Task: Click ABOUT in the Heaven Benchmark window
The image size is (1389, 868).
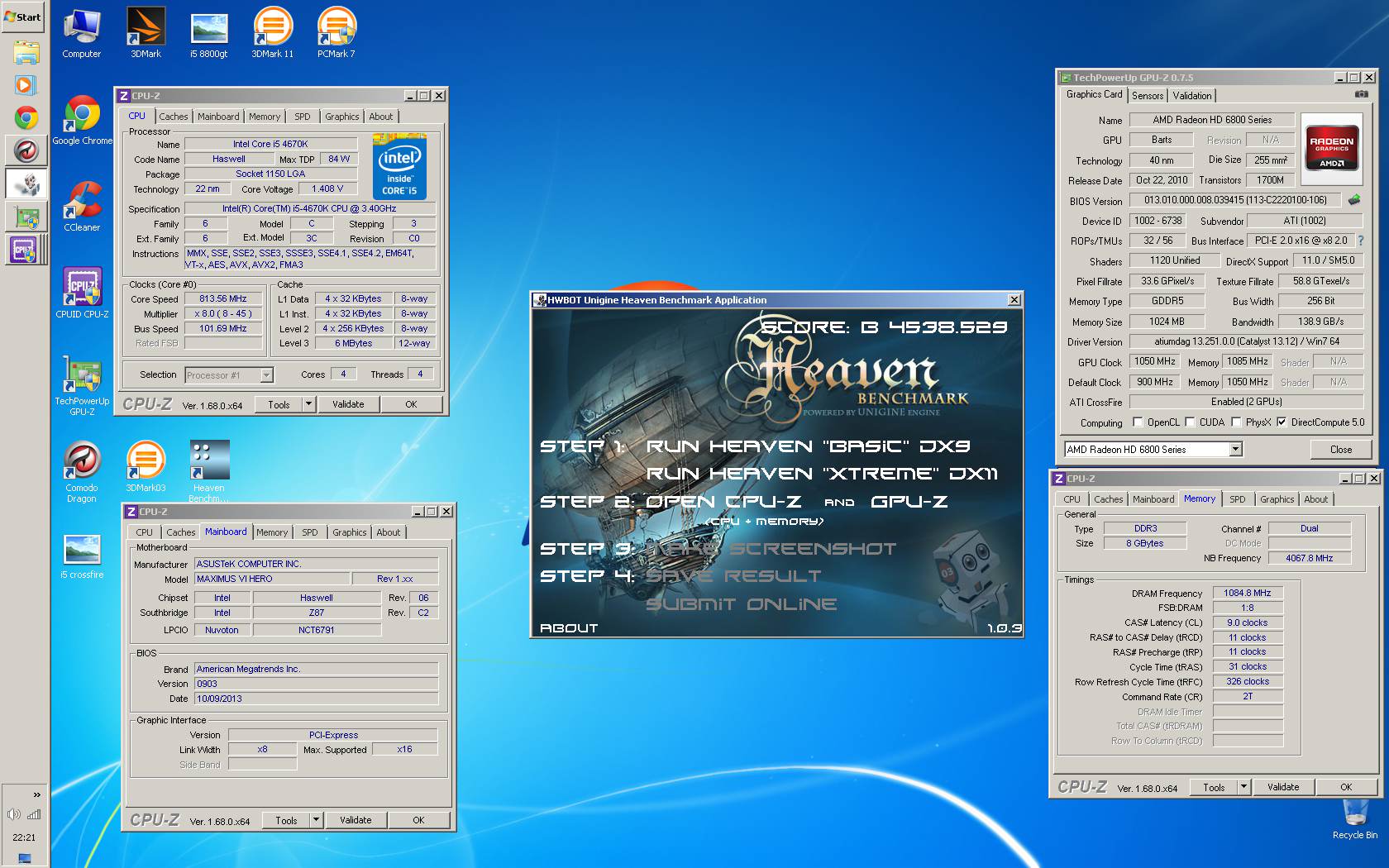Action: coord(569,628)
